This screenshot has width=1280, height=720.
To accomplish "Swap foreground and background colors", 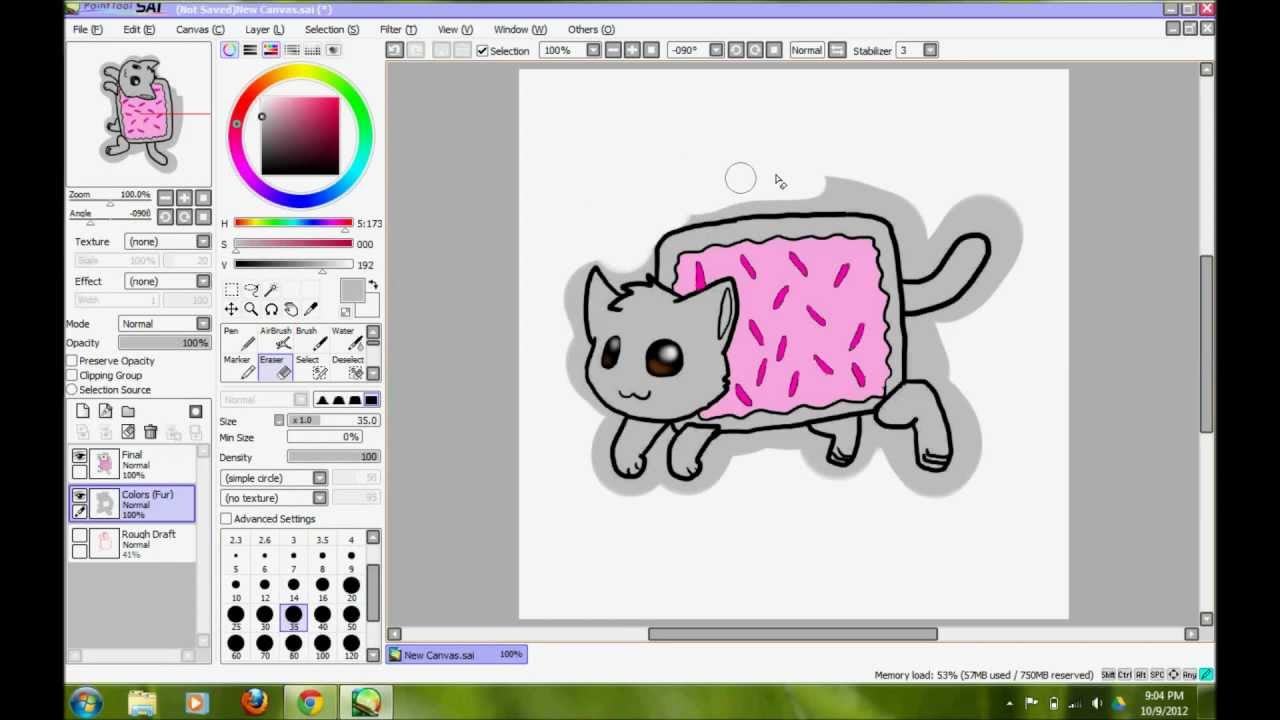I will tap(373, 286).
